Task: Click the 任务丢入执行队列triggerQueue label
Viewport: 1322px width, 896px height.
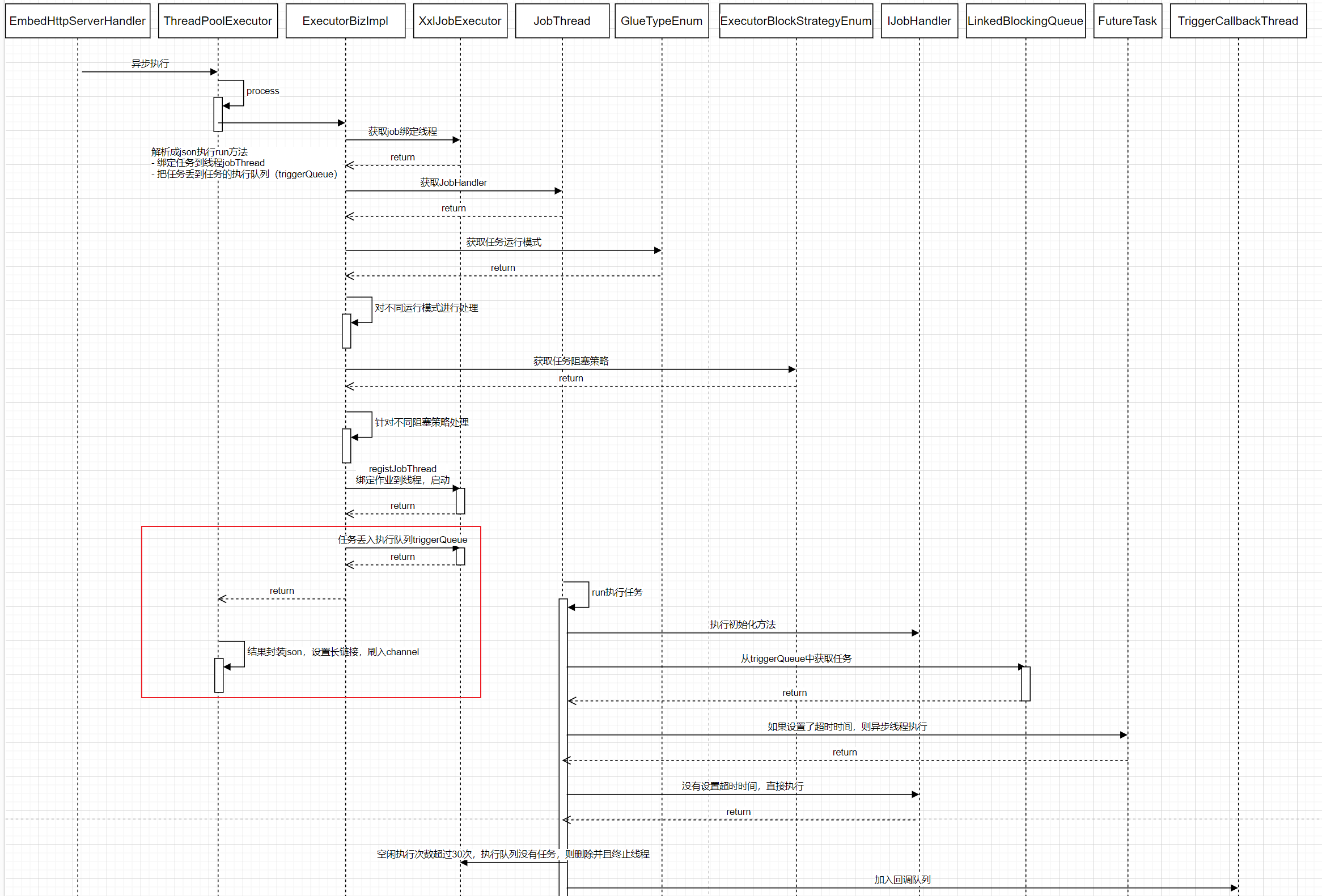Action: pyautogui.click(x=402, y=540)
